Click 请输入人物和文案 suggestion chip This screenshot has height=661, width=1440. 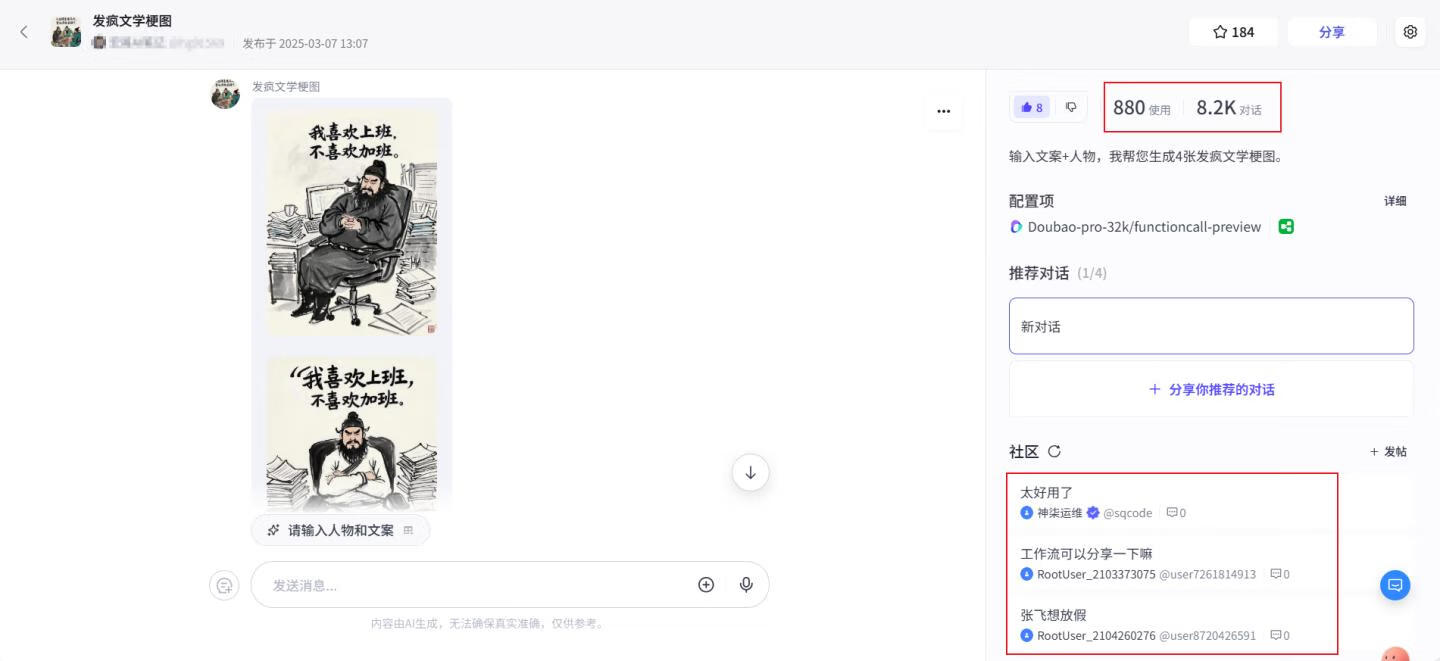tap(340, 530)
